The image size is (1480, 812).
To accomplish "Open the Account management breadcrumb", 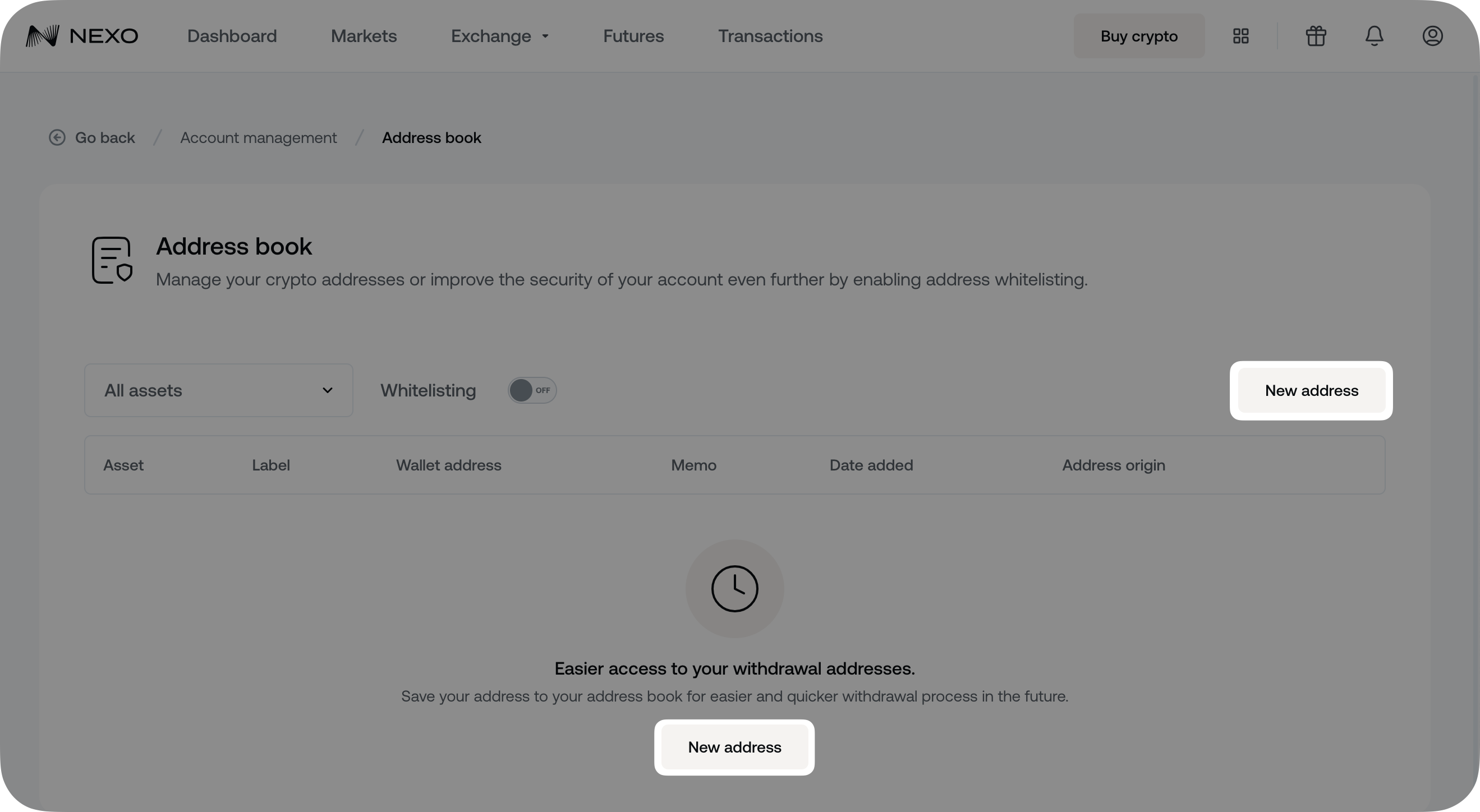I will 258,138.
